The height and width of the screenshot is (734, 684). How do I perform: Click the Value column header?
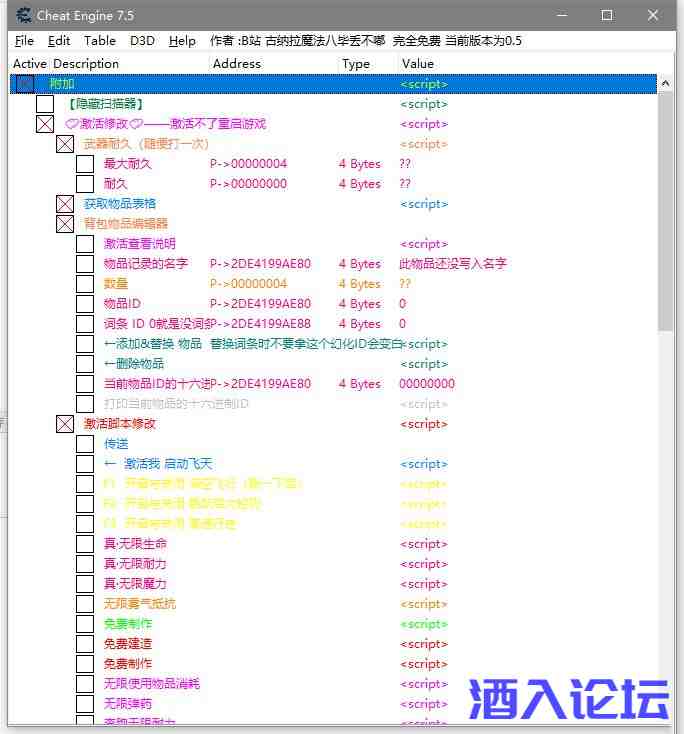click(x=417, y=64)
